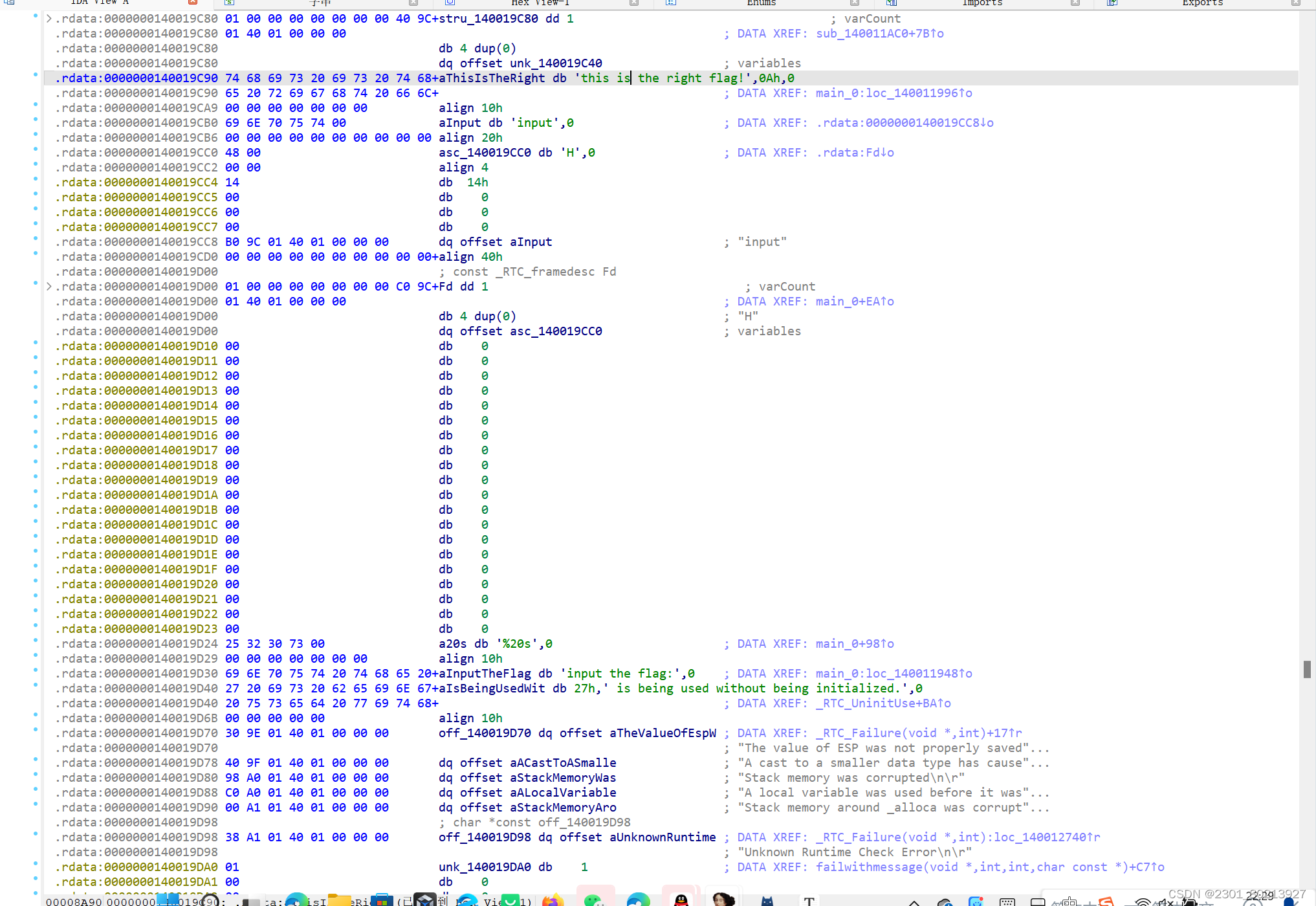This screenshot has width=1316, height=906.
Task: Expand the Fd _RTC_framedesc structure arrow
Action: pyautogui.click(x=49, y=286)
